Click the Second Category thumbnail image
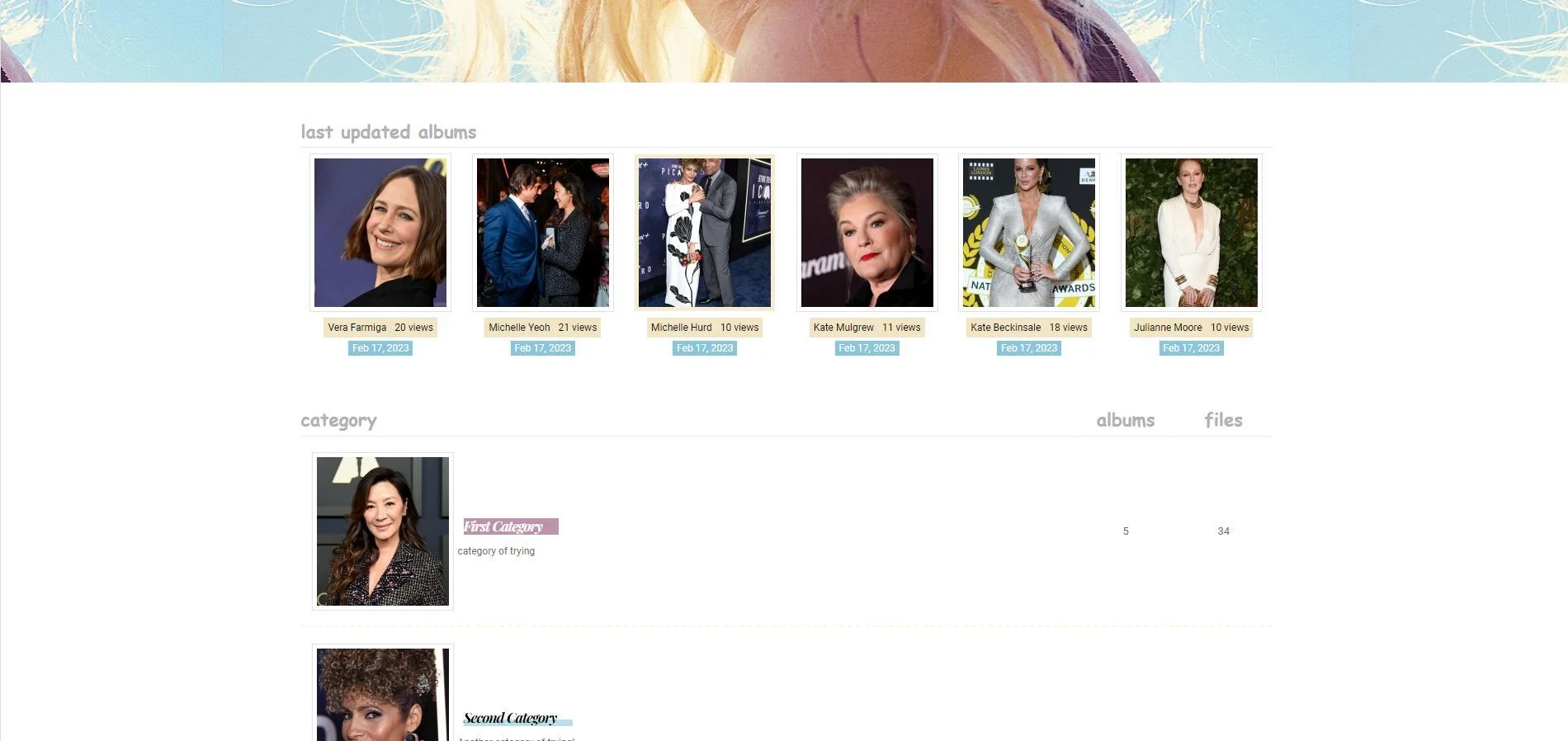The image size is (1568, 741). click(x=383, y=693)
